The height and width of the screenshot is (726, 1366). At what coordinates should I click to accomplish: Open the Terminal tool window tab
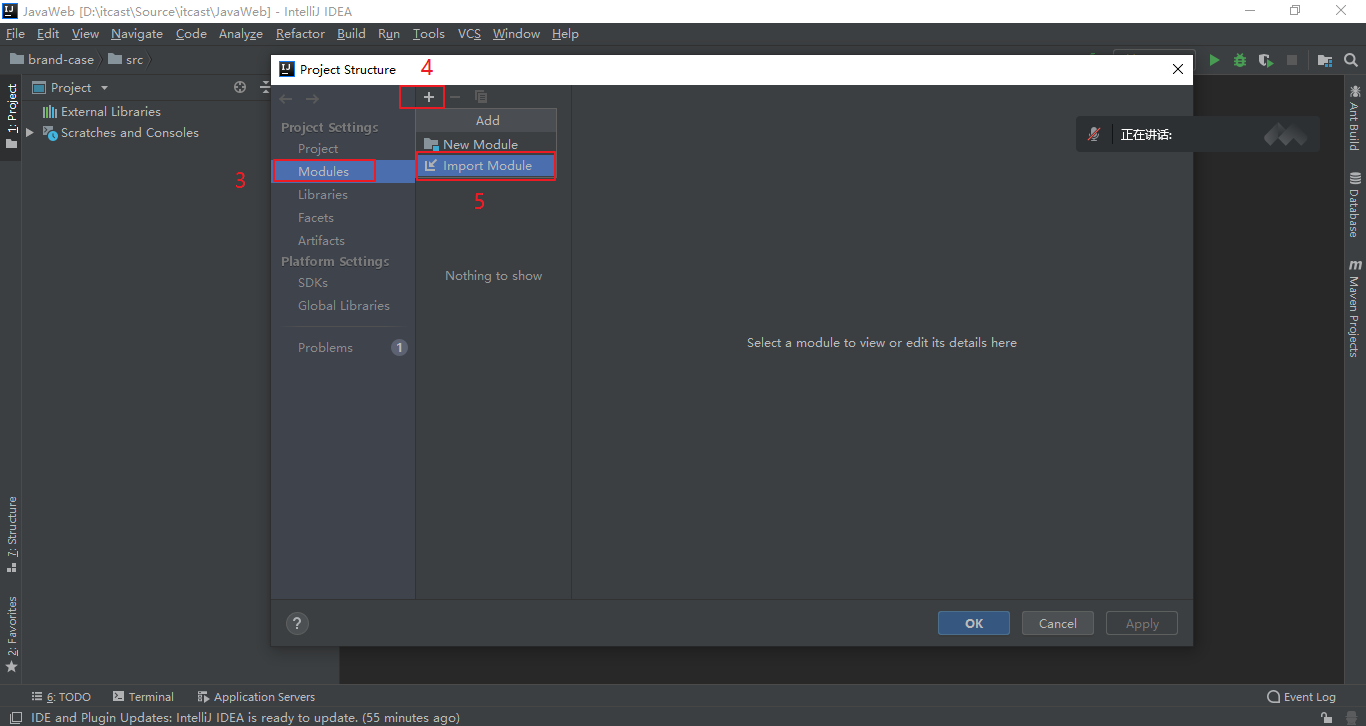[143, 697]
